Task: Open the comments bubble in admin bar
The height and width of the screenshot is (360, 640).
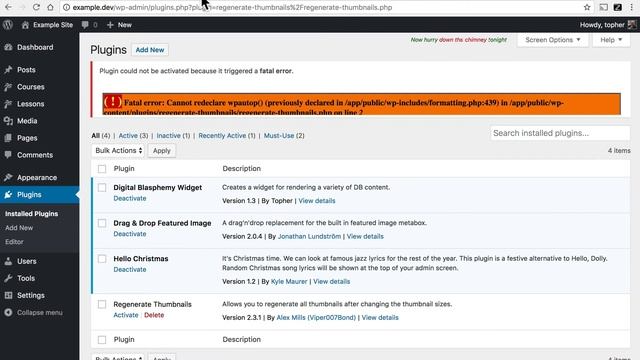Action: [85, 25]
